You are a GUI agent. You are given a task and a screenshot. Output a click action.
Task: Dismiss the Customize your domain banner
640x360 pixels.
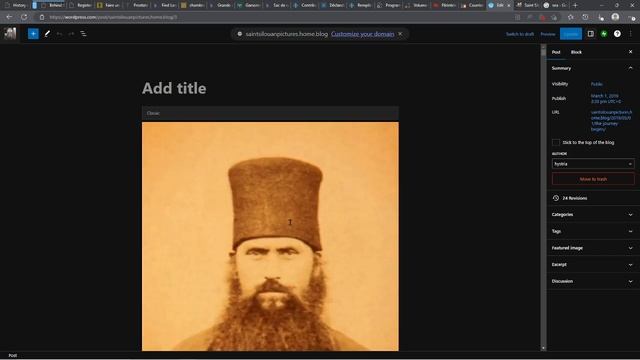400,34
